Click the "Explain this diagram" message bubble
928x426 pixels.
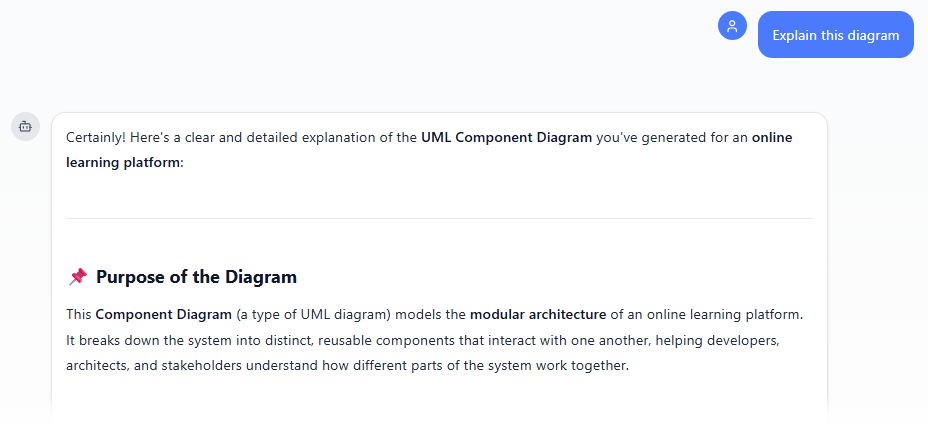[x=835, y=35]
